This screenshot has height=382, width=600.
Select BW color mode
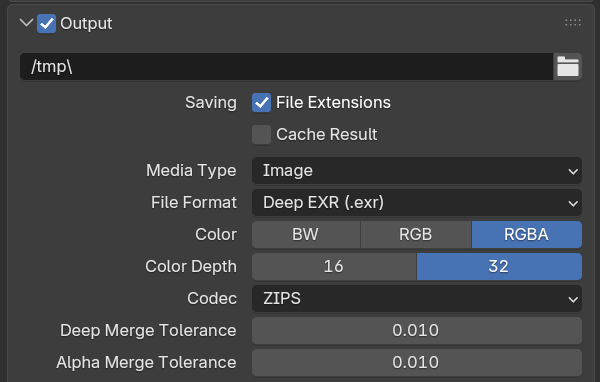(306, 234)
